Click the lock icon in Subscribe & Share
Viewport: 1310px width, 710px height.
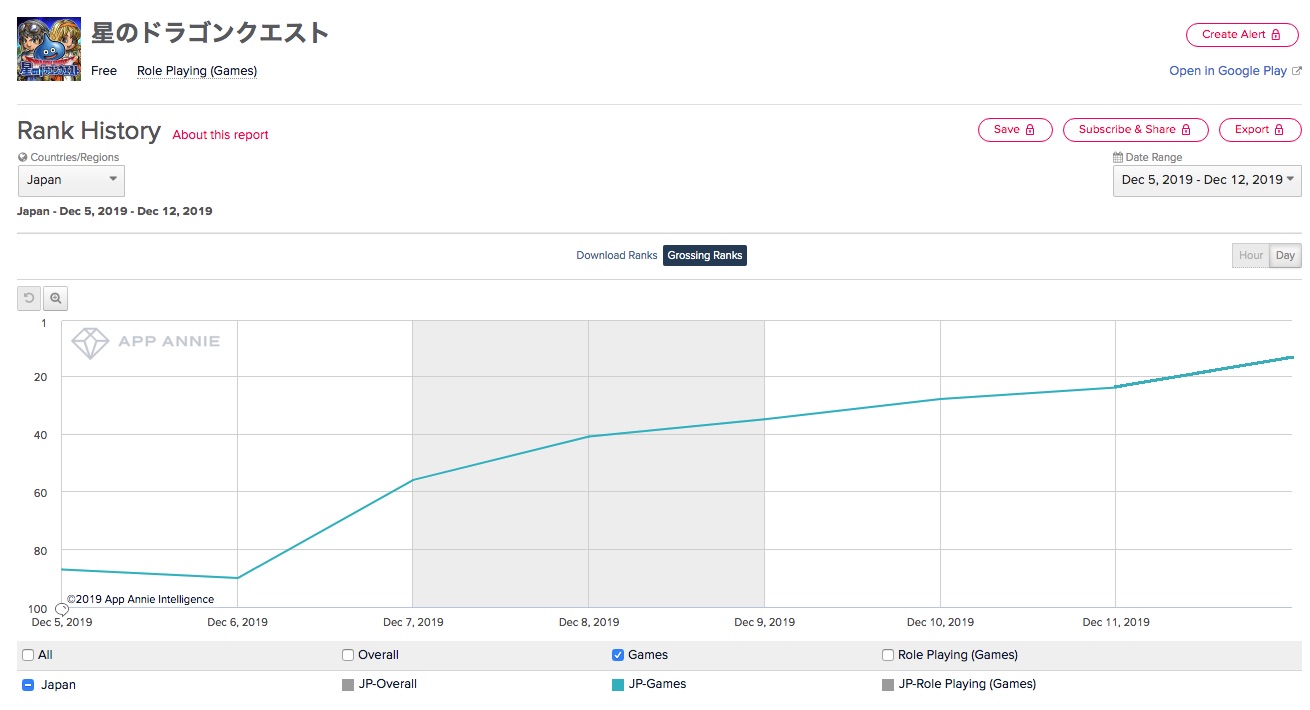tap(1186, 130)
